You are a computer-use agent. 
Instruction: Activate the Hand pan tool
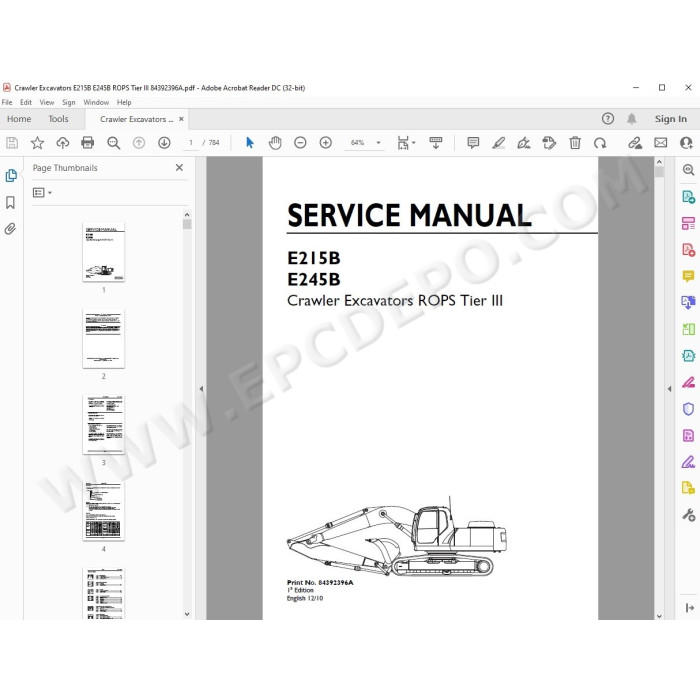[x=275, y=143]
